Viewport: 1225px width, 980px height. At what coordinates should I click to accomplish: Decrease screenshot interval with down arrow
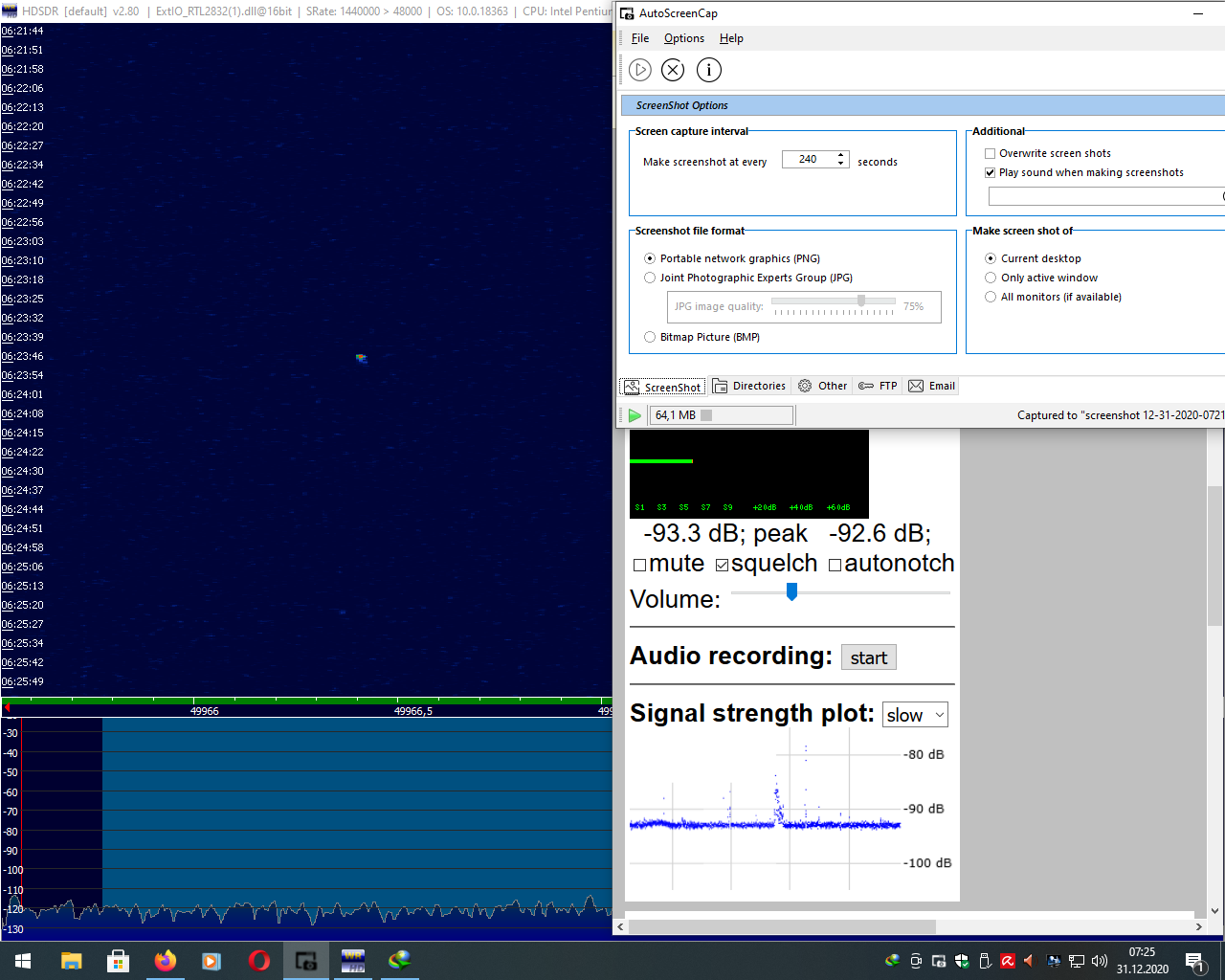[x=841, y=164]
